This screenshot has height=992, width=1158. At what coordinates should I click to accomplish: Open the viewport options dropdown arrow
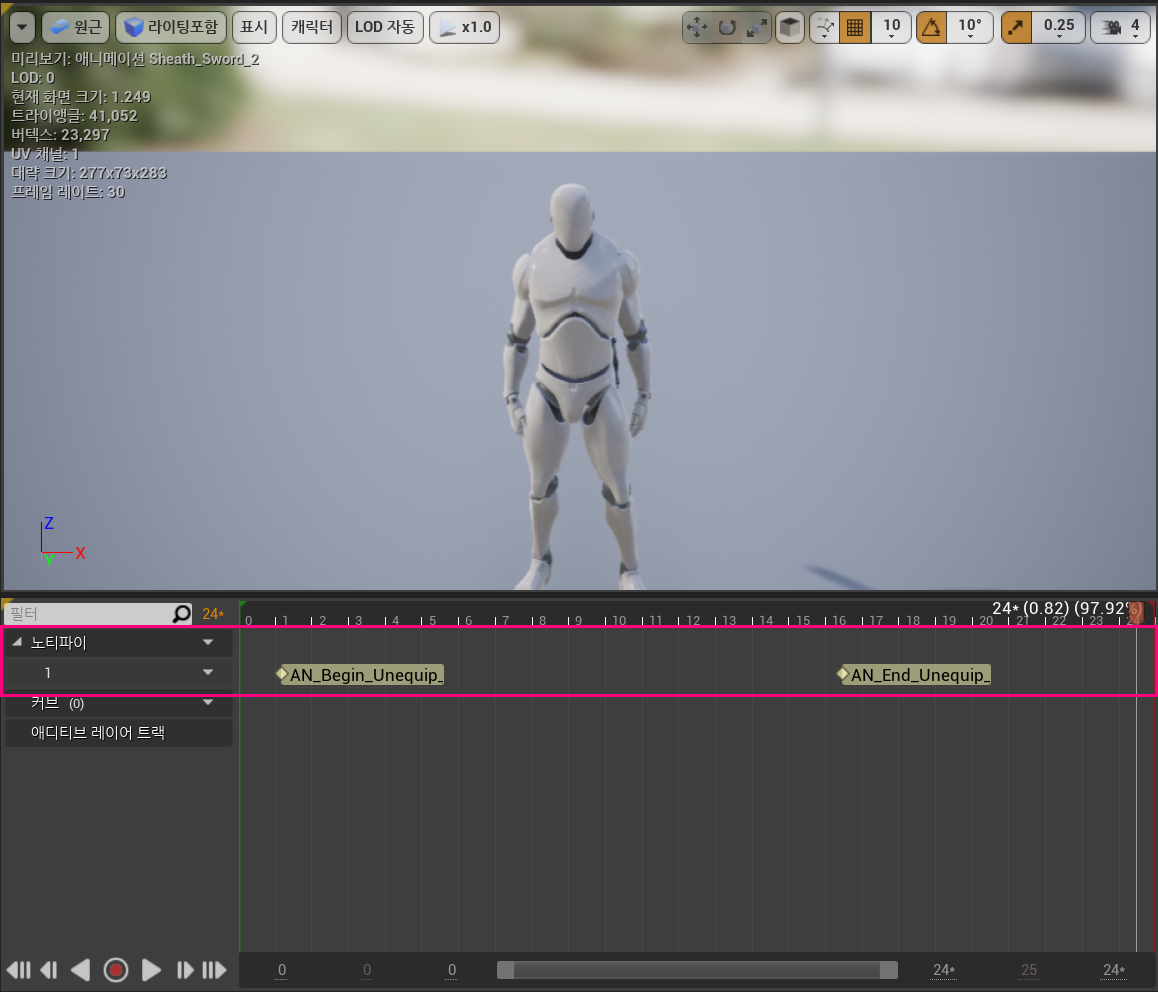[22, 27]
